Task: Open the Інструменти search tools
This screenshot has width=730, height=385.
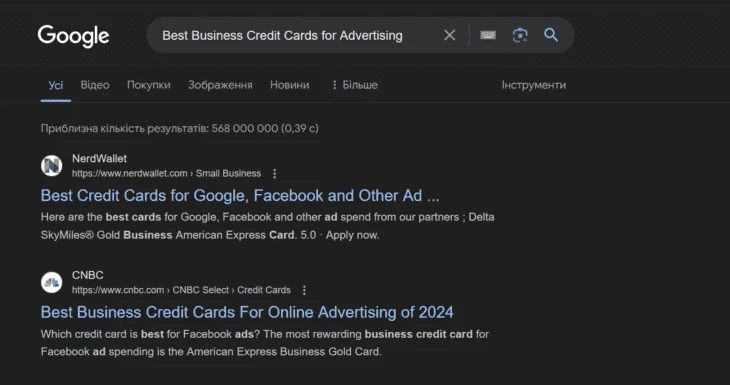Action: [534, 85]
